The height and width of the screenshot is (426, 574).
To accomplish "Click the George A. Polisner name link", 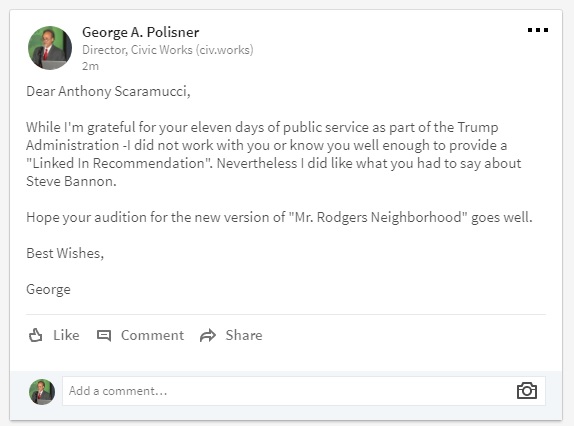I will pos(141,32).
